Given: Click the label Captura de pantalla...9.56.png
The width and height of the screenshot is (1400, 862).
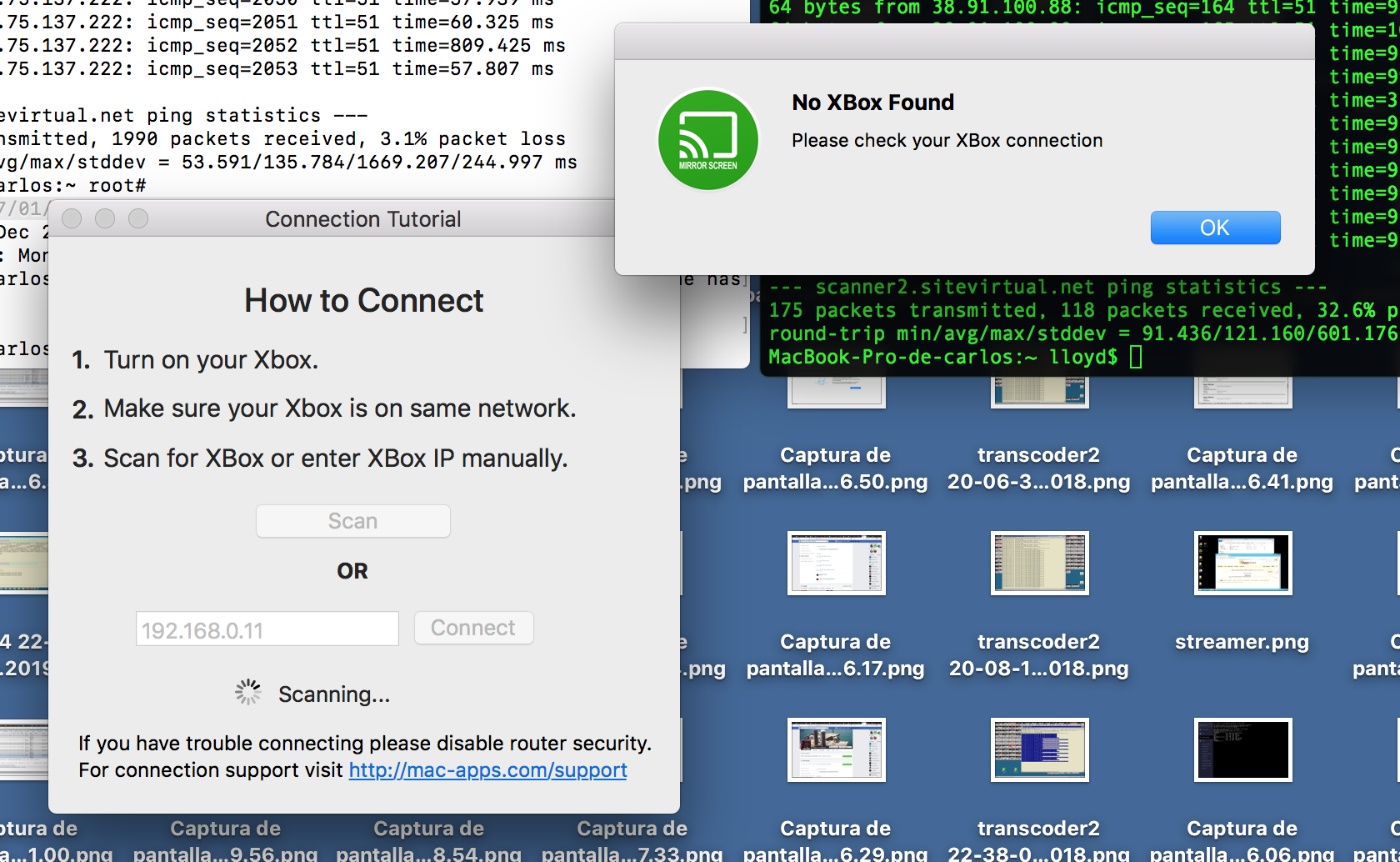Looking at the screenshot, I should (x=226, y=840).
